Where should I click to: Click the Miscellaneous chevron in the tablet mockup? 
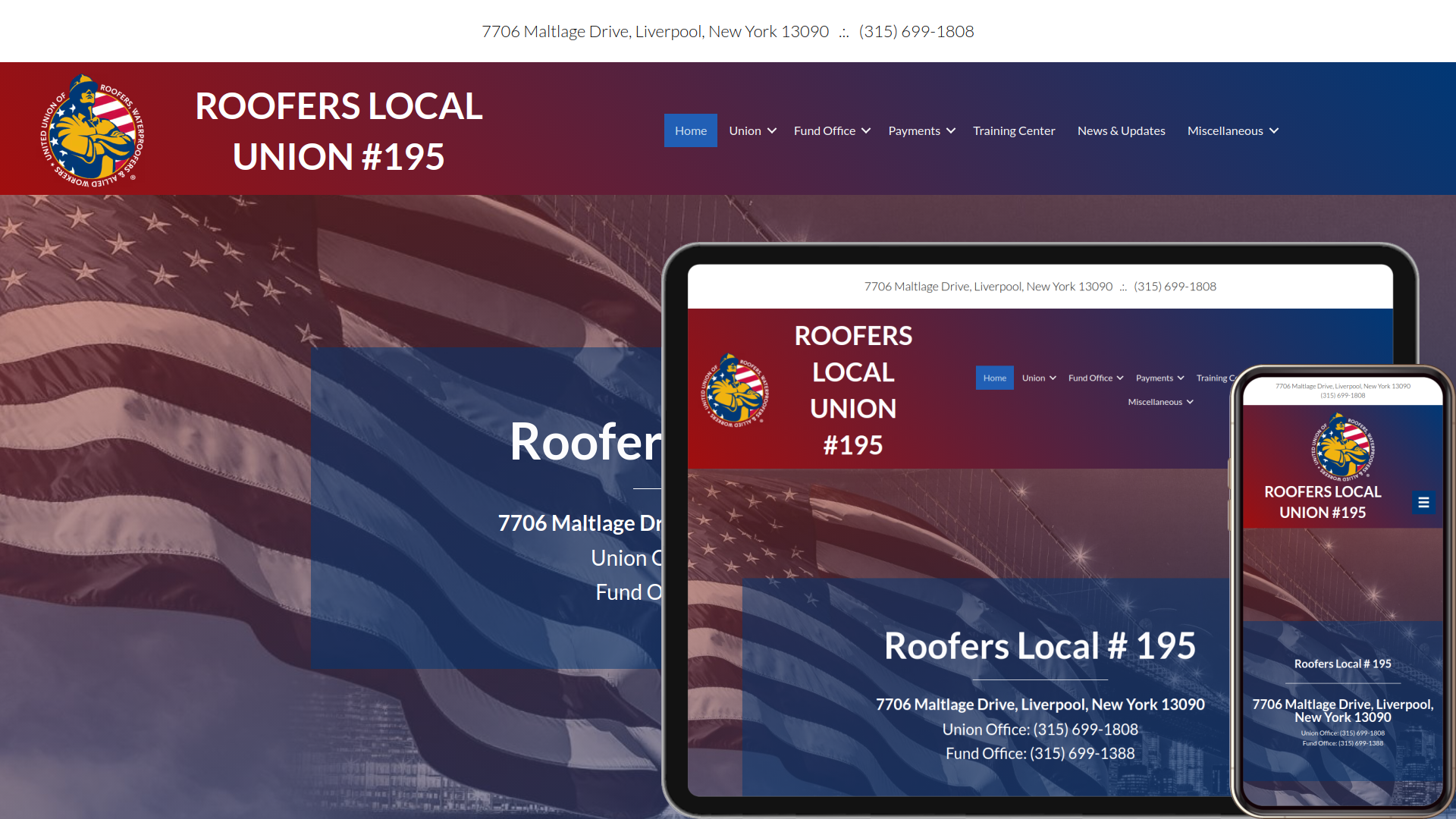click(x=1190, y=402)
